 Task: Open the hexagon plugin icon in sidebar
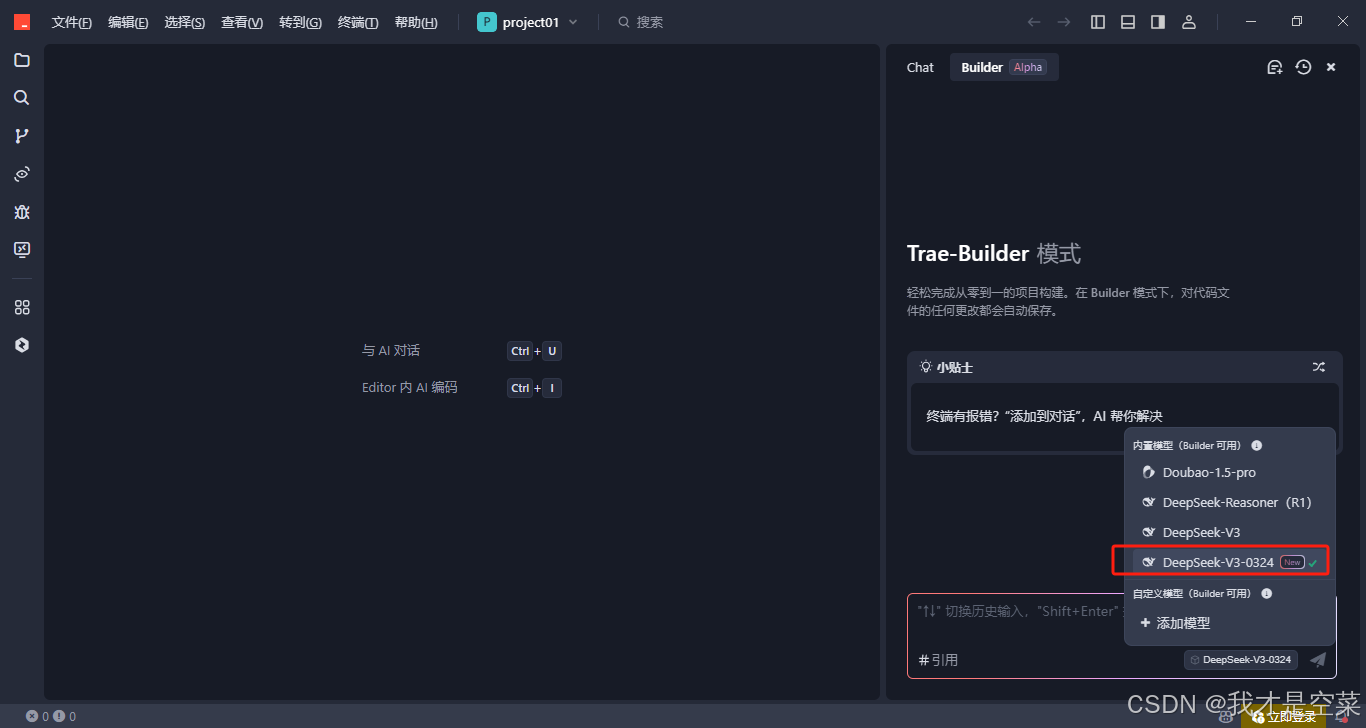click(22, 345)
